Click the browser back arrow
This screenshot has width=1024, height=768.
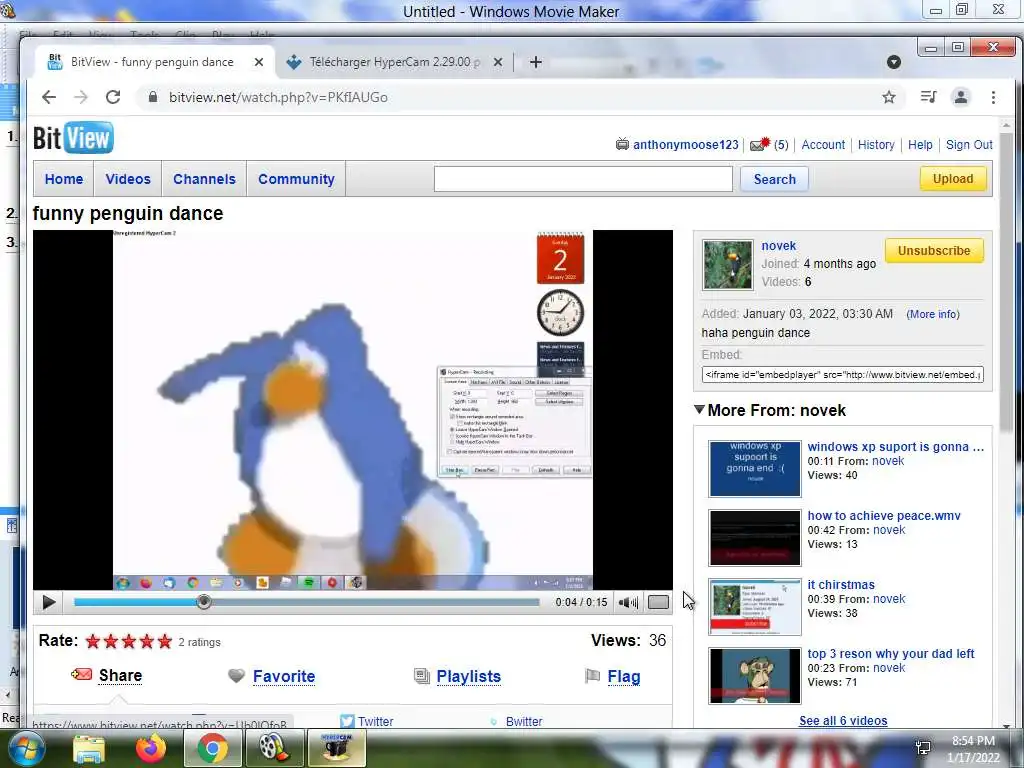49,97
